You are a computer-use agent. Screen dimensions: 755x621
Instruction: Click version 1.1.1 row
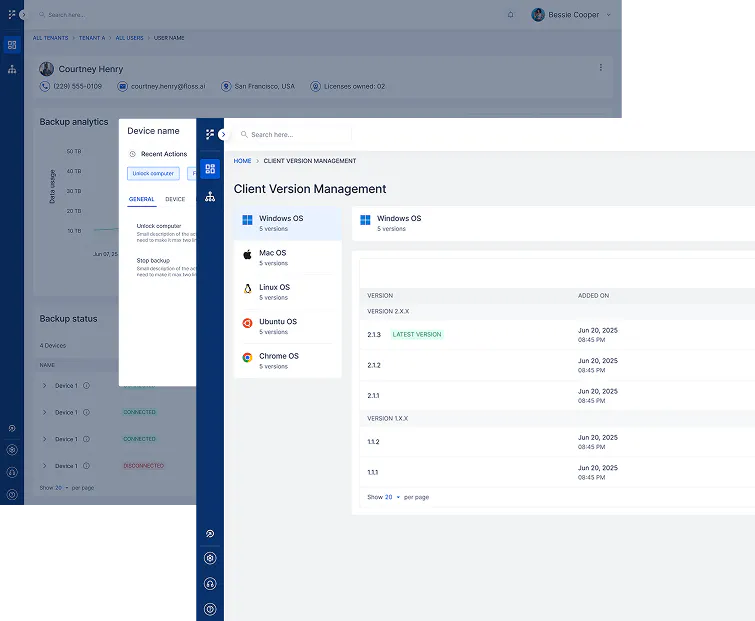(x=557, y=472)
